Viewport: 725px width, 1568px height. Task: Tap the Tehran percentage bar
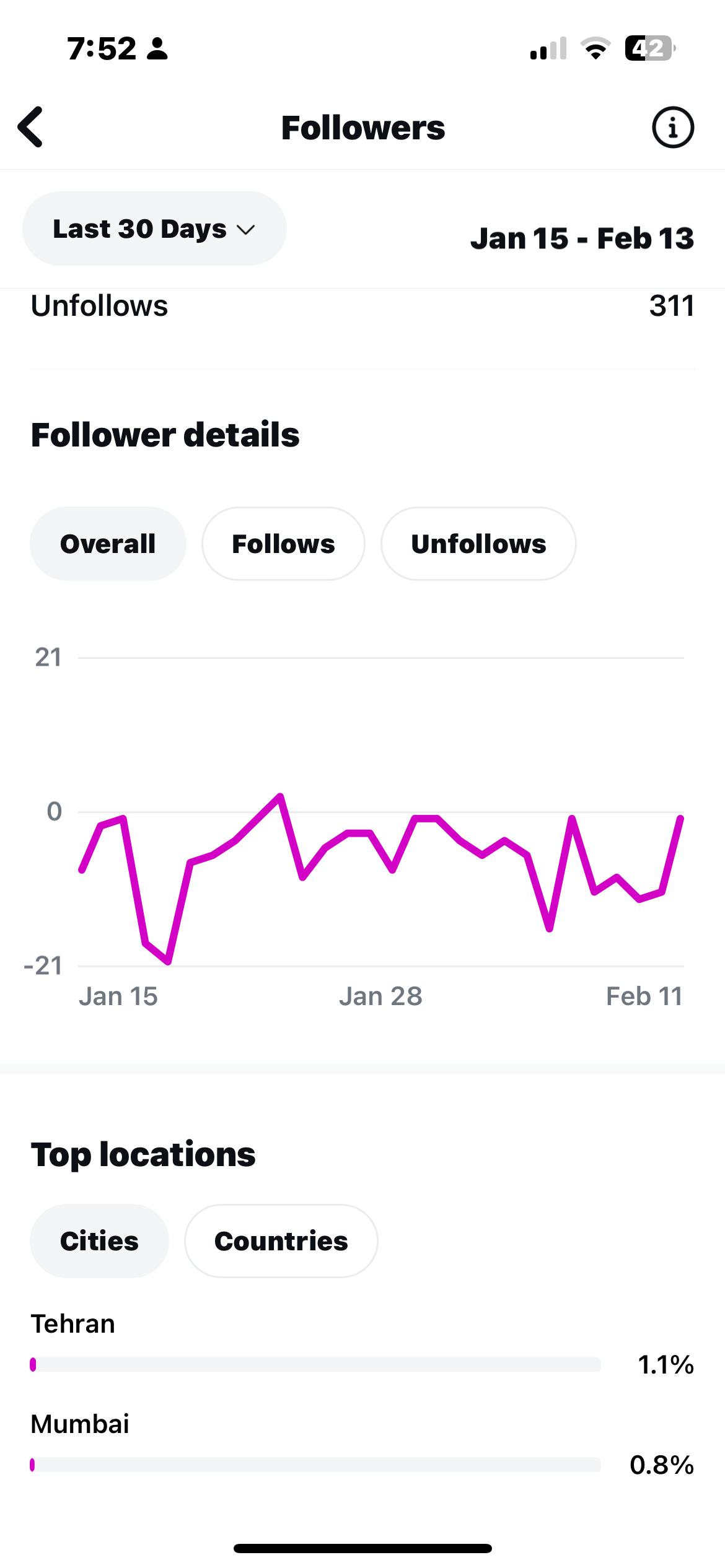pos(316,1364)
